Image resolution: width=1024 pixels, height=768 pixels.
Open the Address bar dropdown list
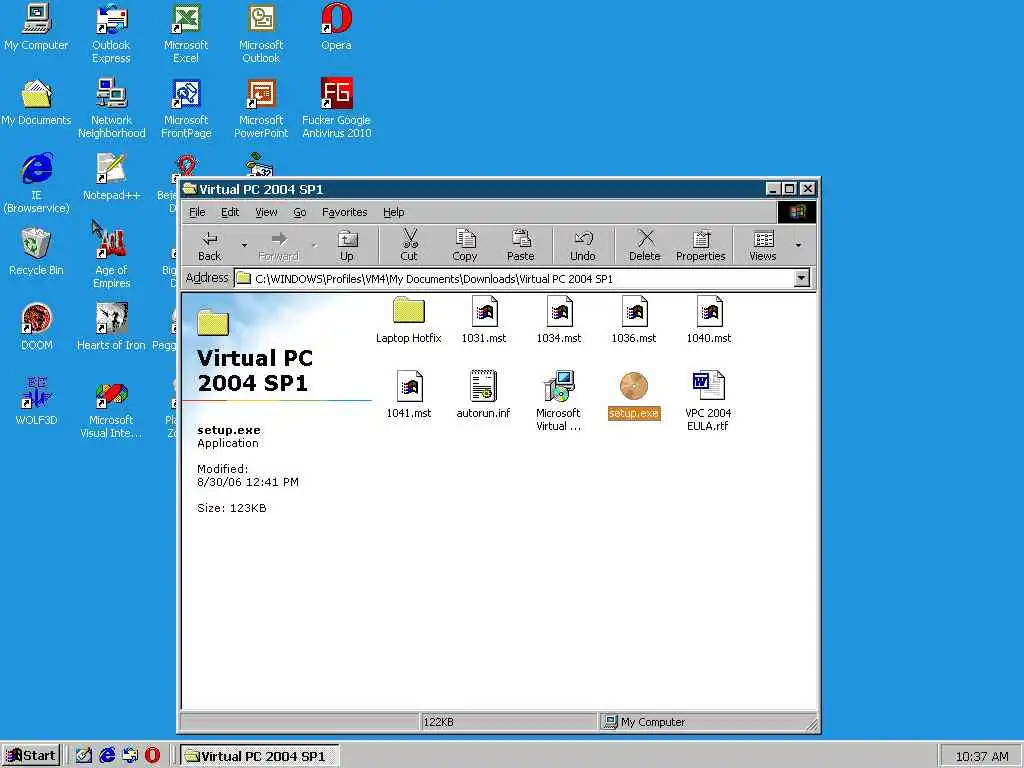(801, 278)
